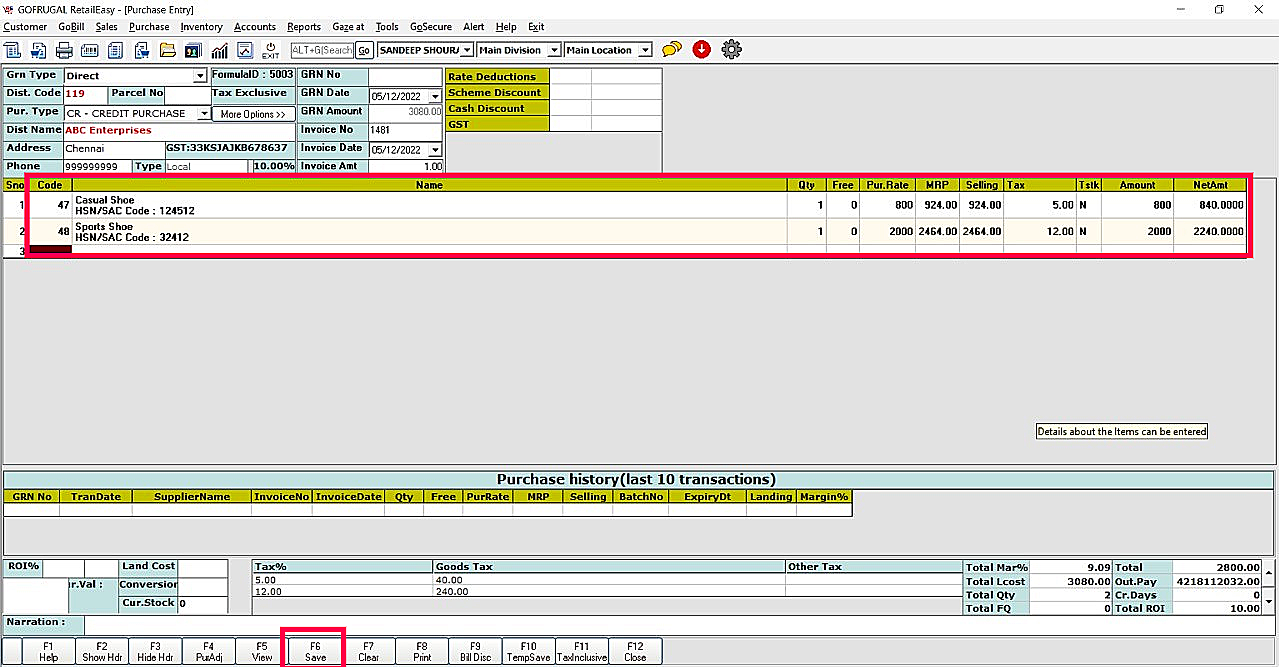Click the barcode label toolbar icon
Image resolution: width=1279 pixels, height=667 pixels.
[x=90, y=50]
